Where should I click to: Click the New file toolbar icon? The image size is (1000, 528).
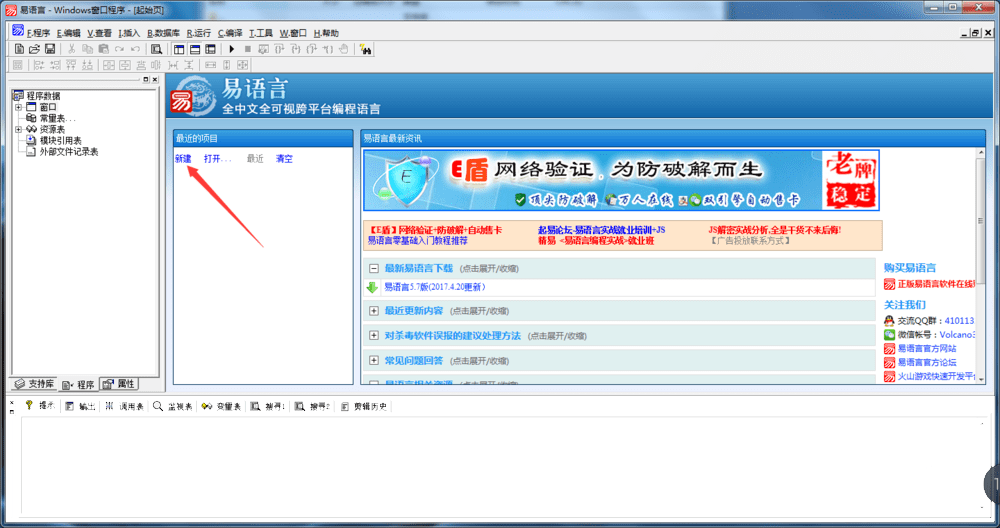[19, 49]
